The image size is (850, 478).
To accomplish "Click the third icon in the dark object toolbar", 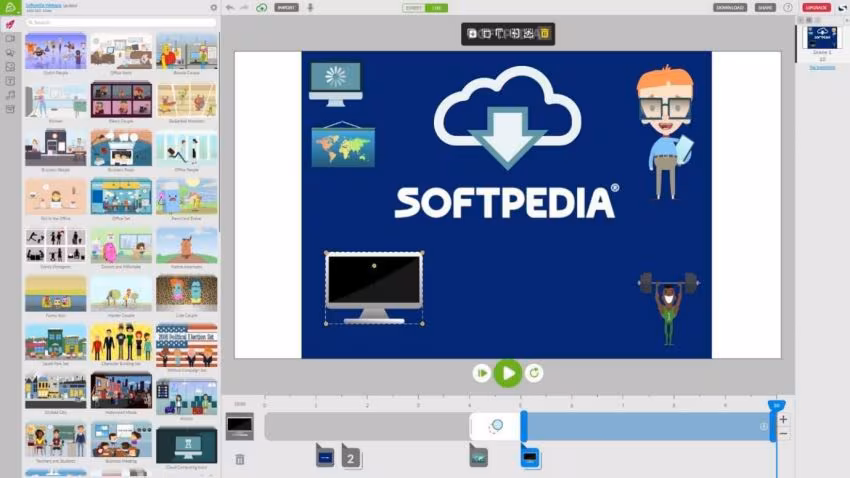I will [500, 34].
